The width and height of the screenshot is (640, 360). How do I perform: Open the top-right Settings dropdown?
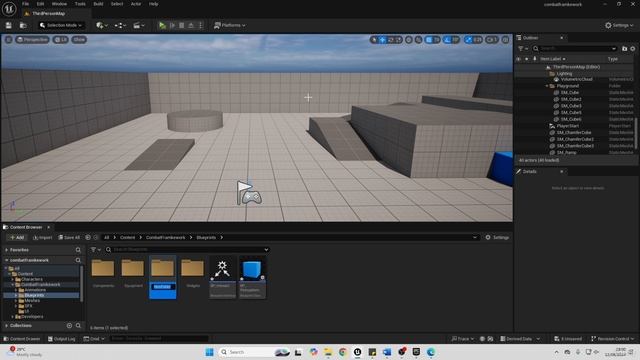click(619, 25)
